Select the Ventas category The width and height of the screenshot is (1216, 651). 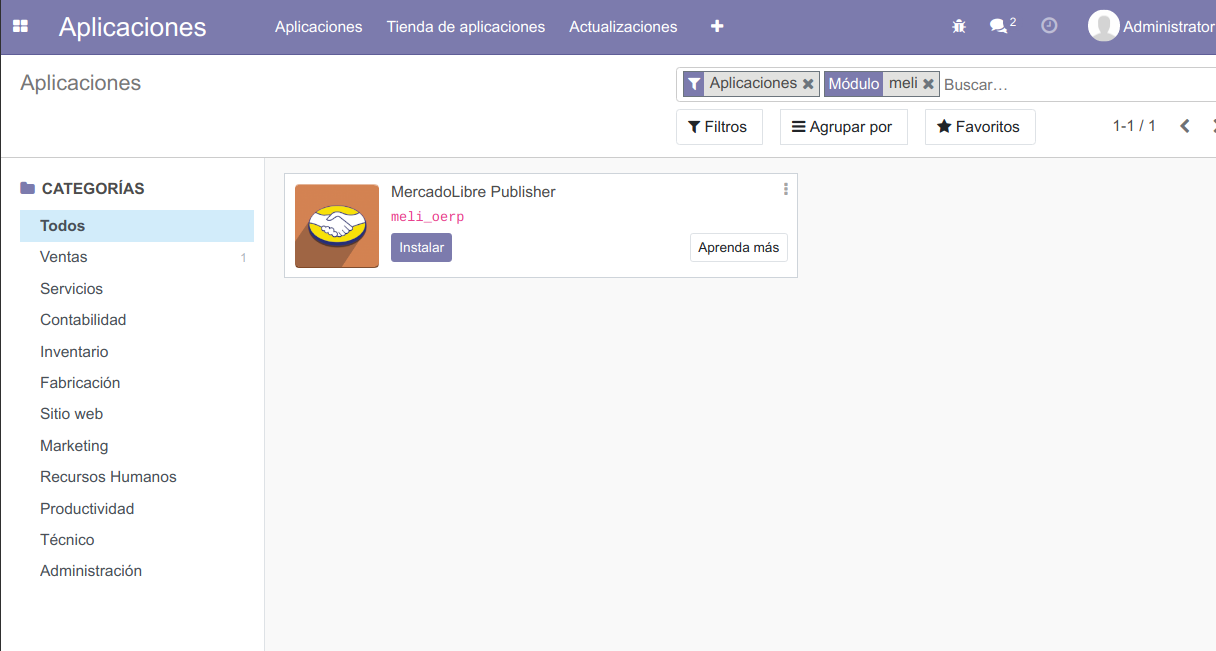[x=65, y=257]
